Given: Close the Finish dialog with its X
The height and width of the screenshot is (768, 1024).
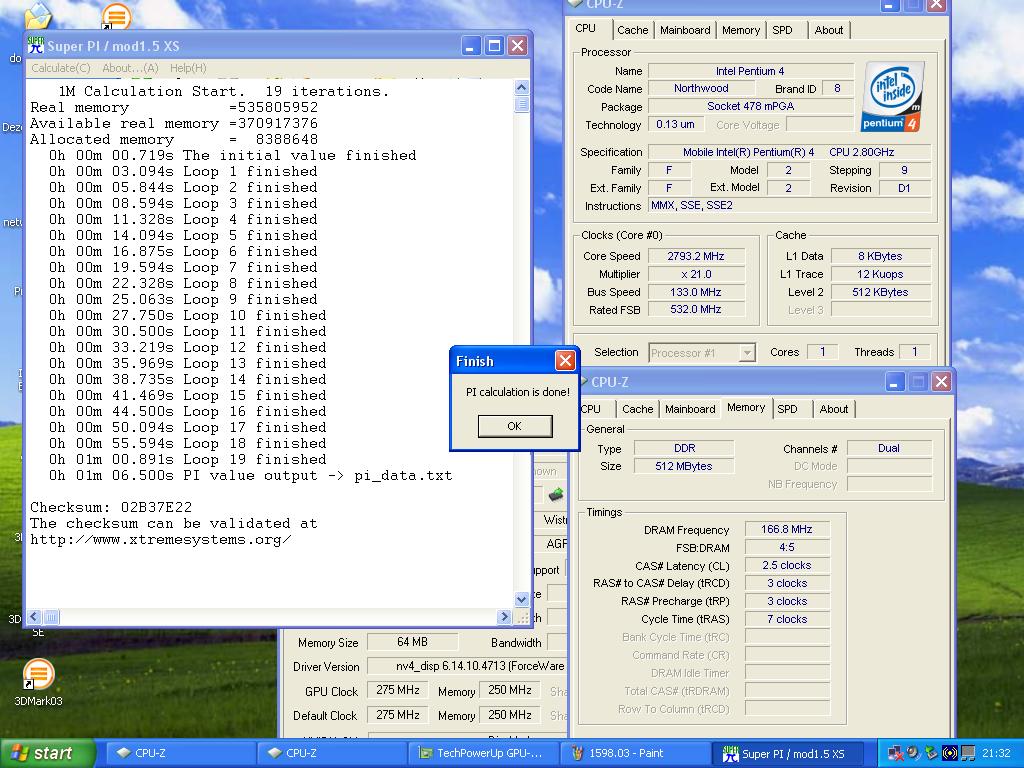Looking at the screenshot, I should tap(565, 360).
